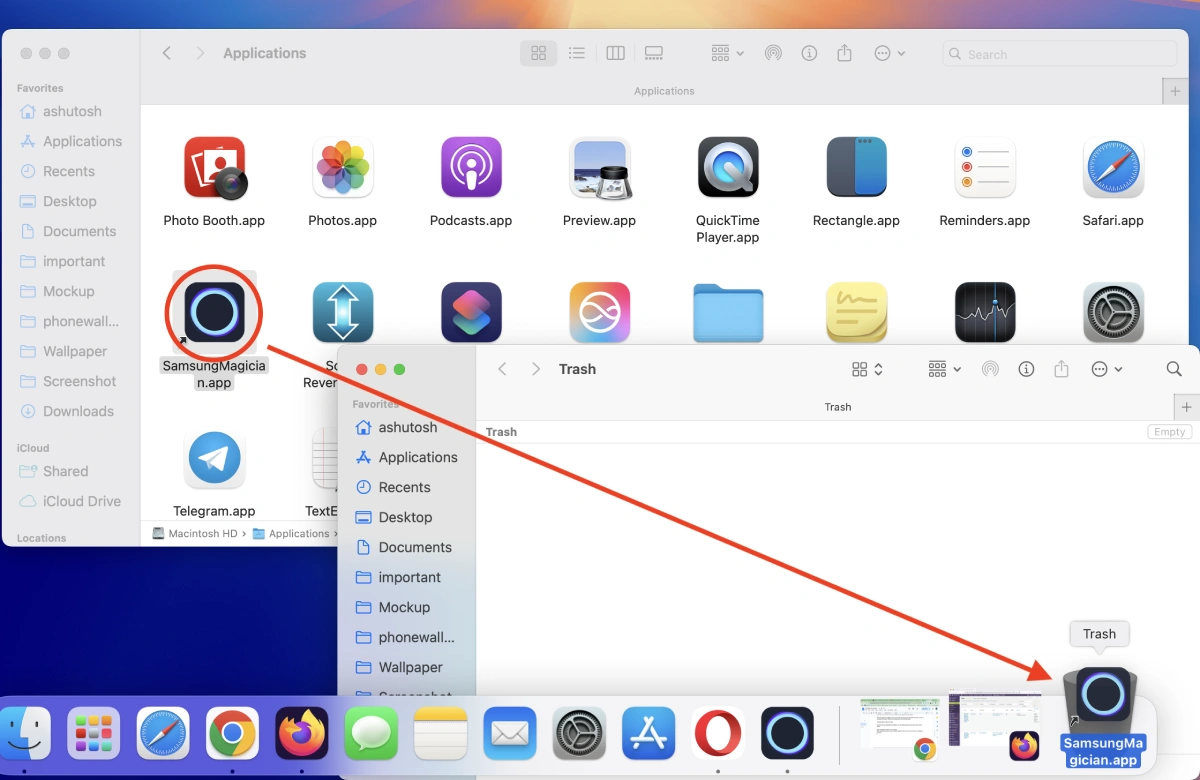Open Safari from the Dock
The image size is (1200, 780).
(x=163, y=734)
